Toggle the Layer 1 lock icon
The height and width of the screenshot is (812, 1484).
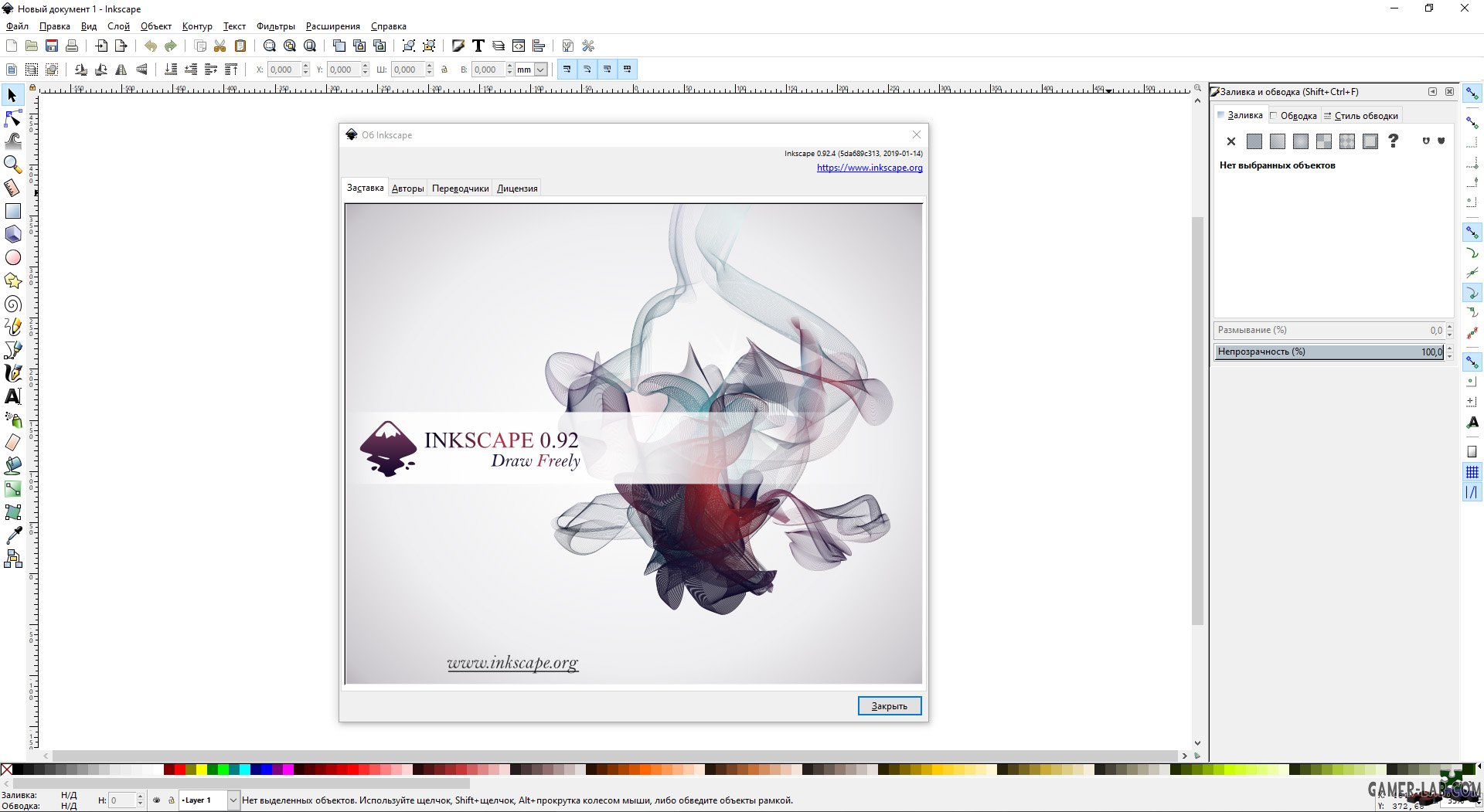(x=172, y=800)
